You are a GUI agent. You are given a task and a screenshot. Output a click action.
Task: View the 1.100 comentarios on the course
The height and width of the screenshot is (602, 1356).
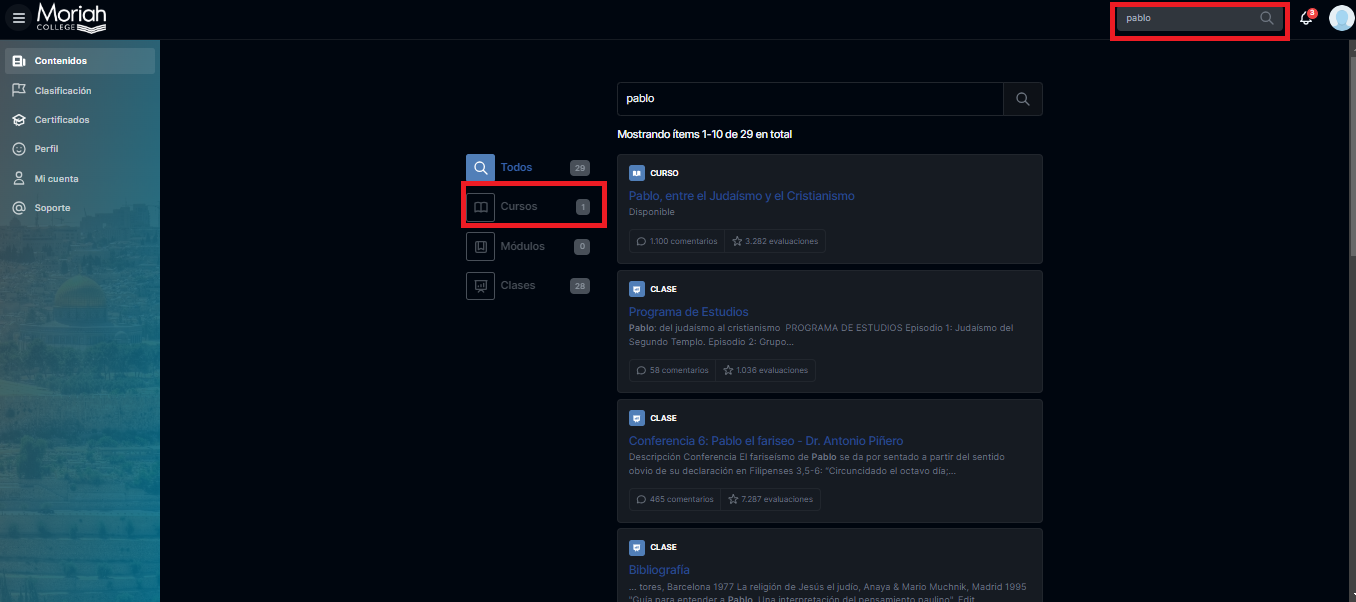tap(677, 241)
